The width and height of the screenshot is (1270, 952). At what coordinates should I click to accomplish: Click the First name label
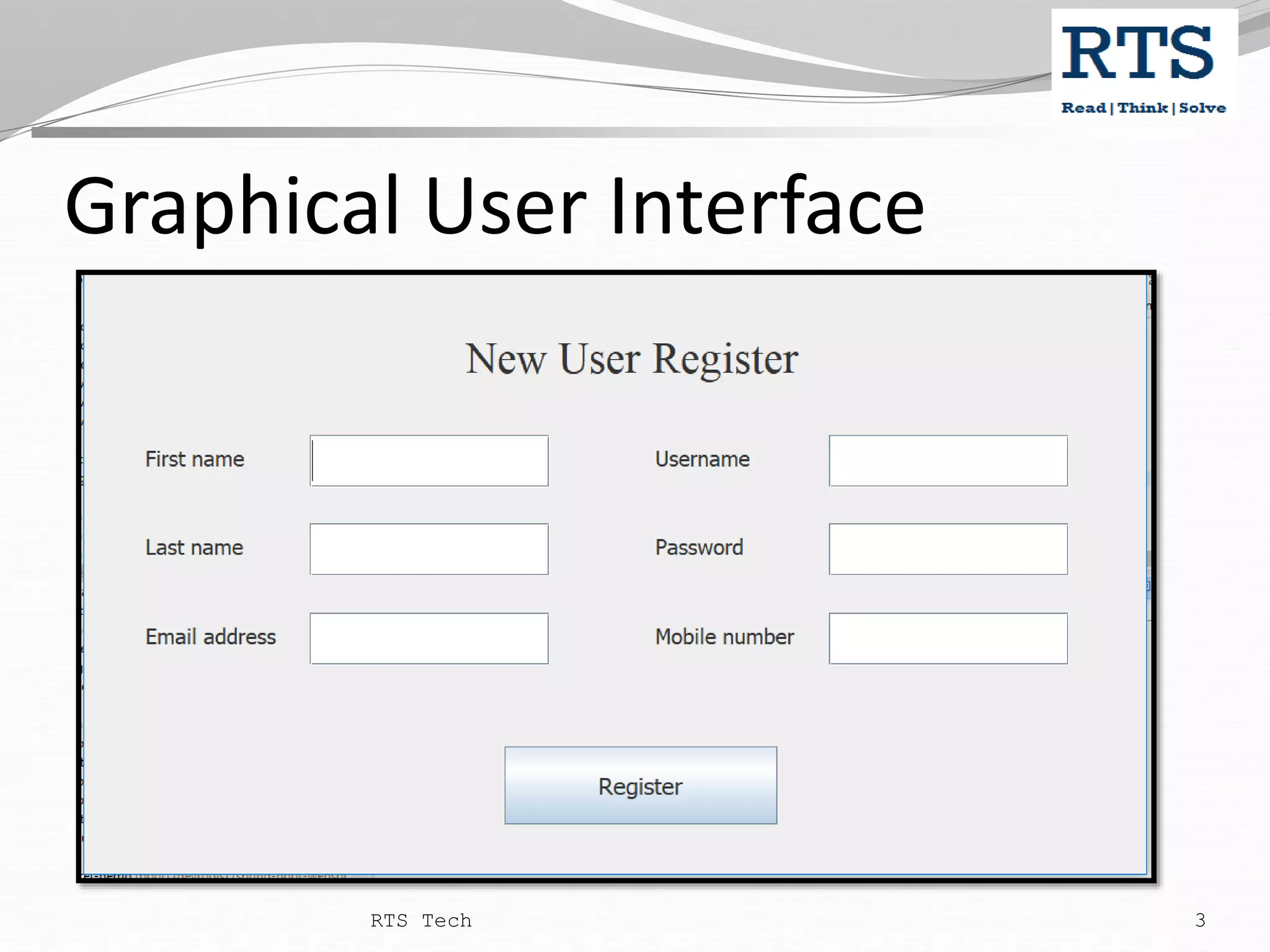195,459
